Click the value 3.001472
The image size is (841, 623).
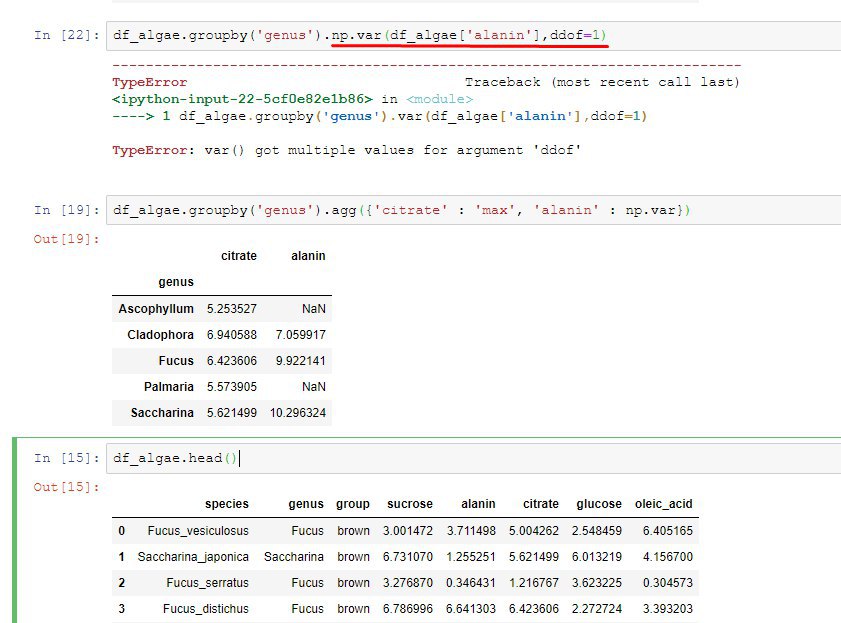click(408, 531)
